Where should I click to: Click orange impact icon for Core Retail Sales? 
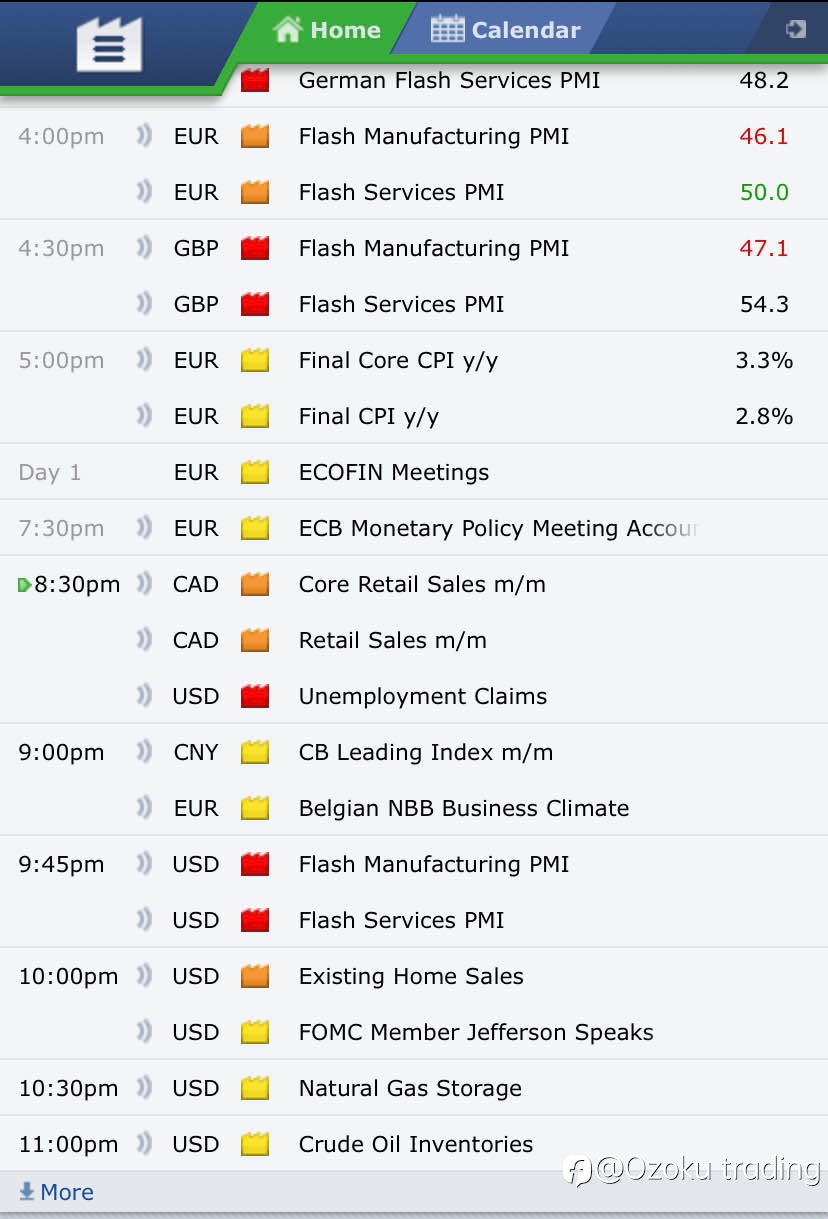[x=255, y=584]
